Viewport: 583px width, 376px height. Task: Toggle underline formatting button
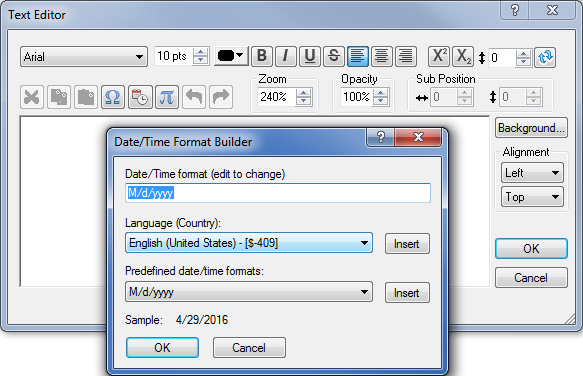click(310, 57)
